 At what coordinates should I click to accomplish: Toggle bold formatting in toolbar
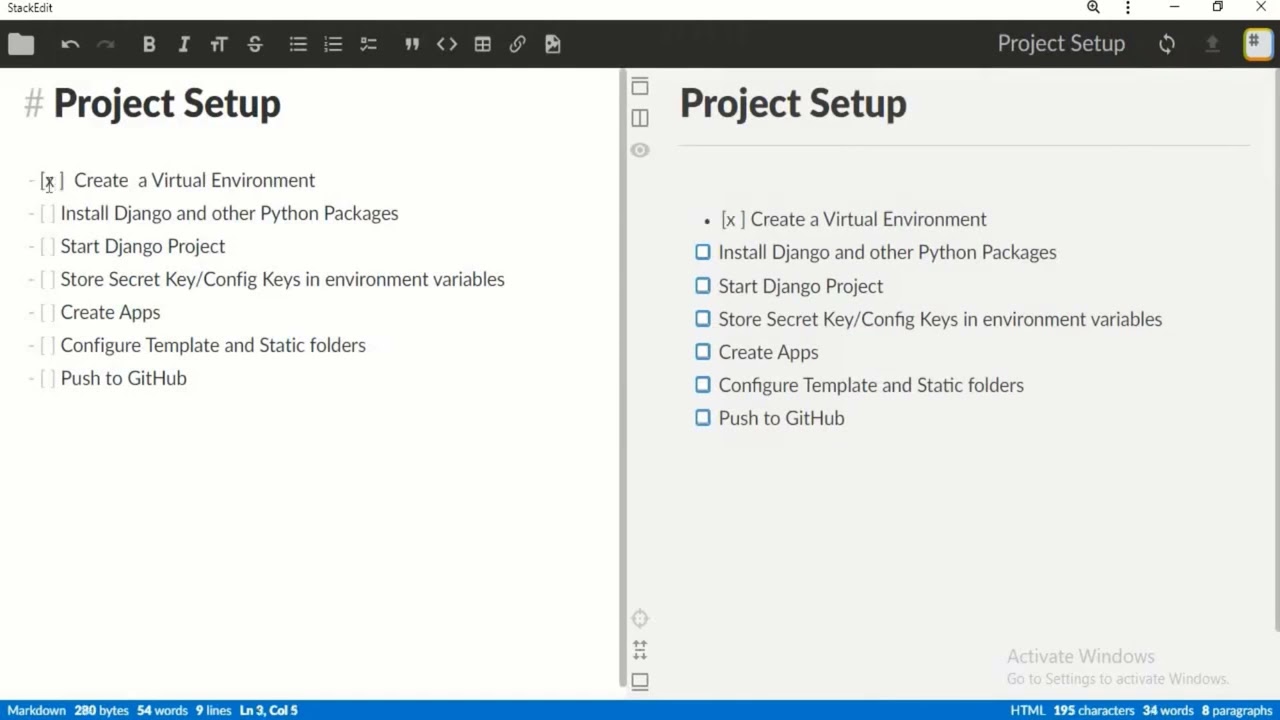pyautogui.click(x=149, y=44)
